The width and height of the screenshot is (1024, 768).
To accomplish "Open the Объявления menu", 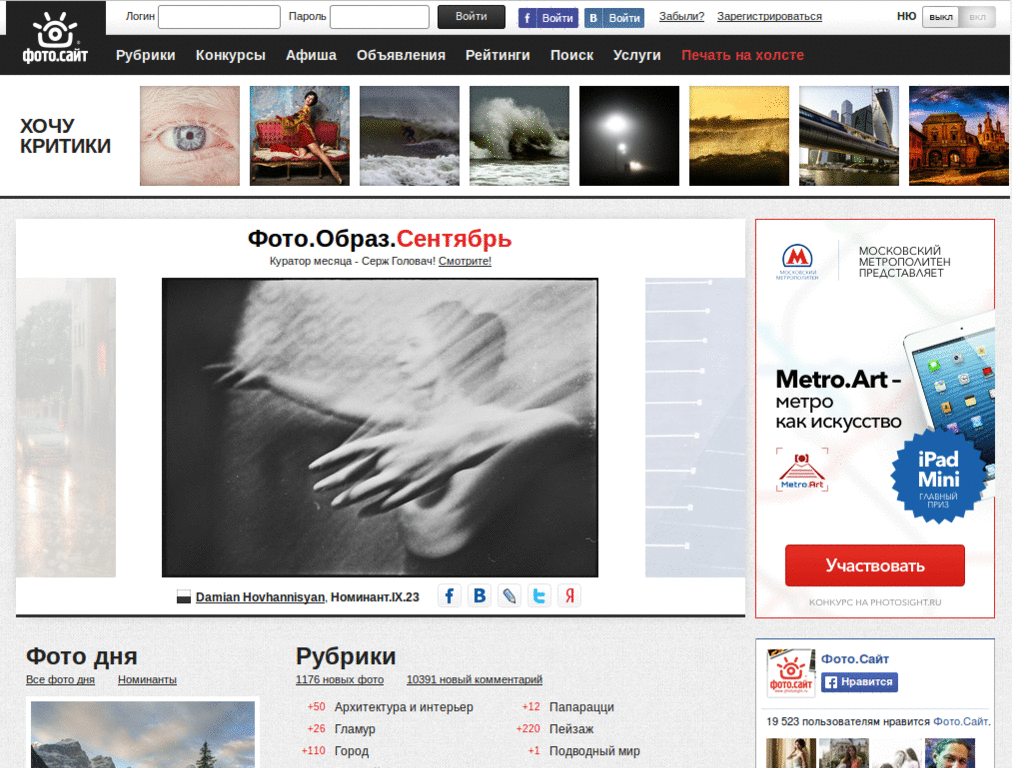I will (401, 56).
